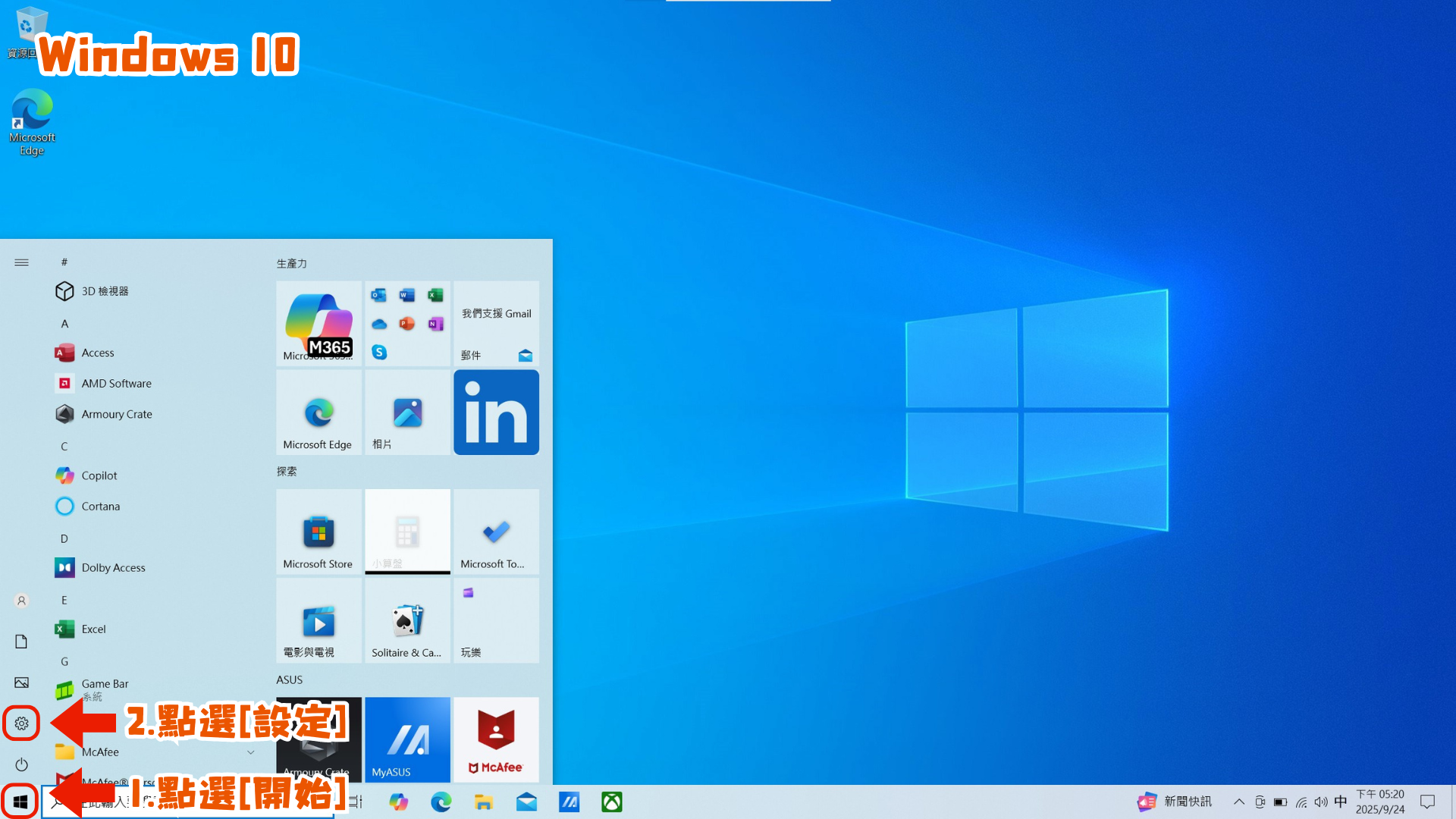Launch Microsoft Store tile
This screenshot has width=1456, height=819.
318,532
